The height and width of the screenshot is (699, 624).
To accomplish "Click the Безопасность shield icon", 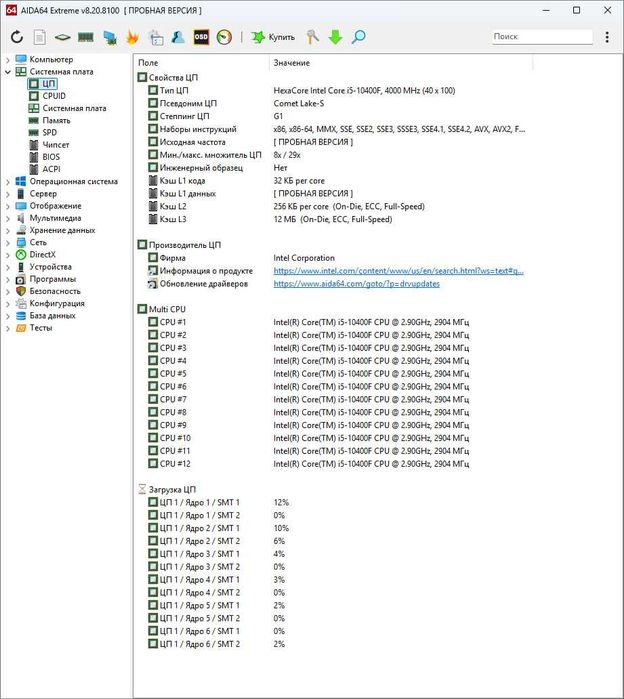I will (21, 291).
